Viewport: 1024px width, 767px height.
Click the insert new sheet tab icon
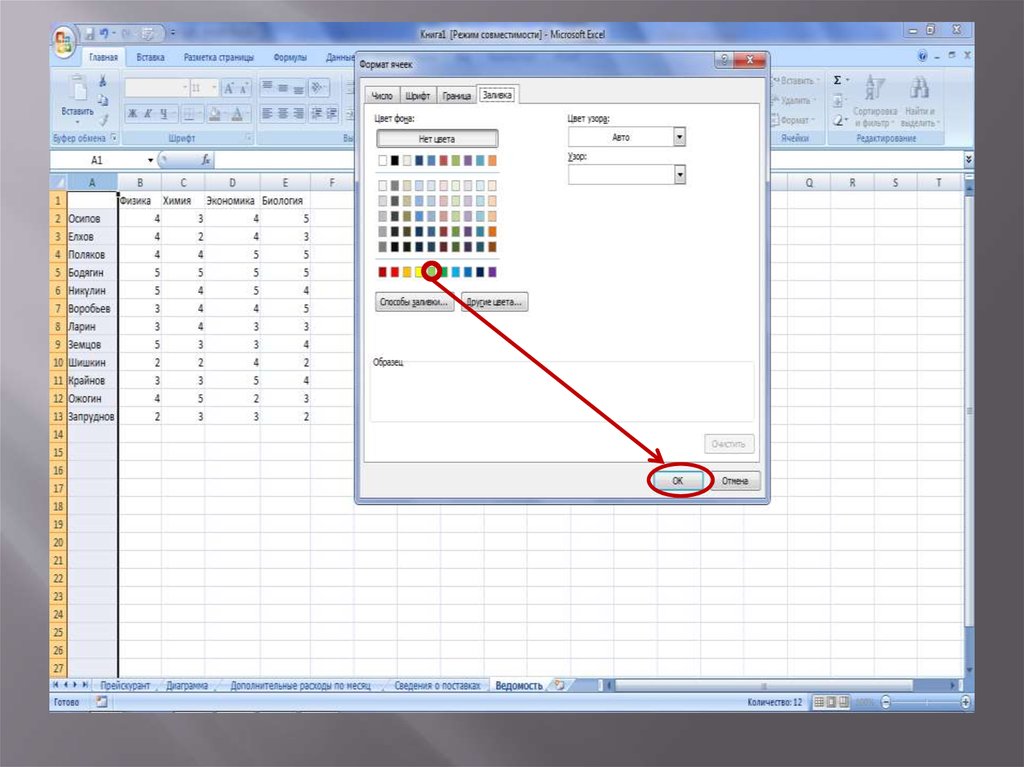559,685
